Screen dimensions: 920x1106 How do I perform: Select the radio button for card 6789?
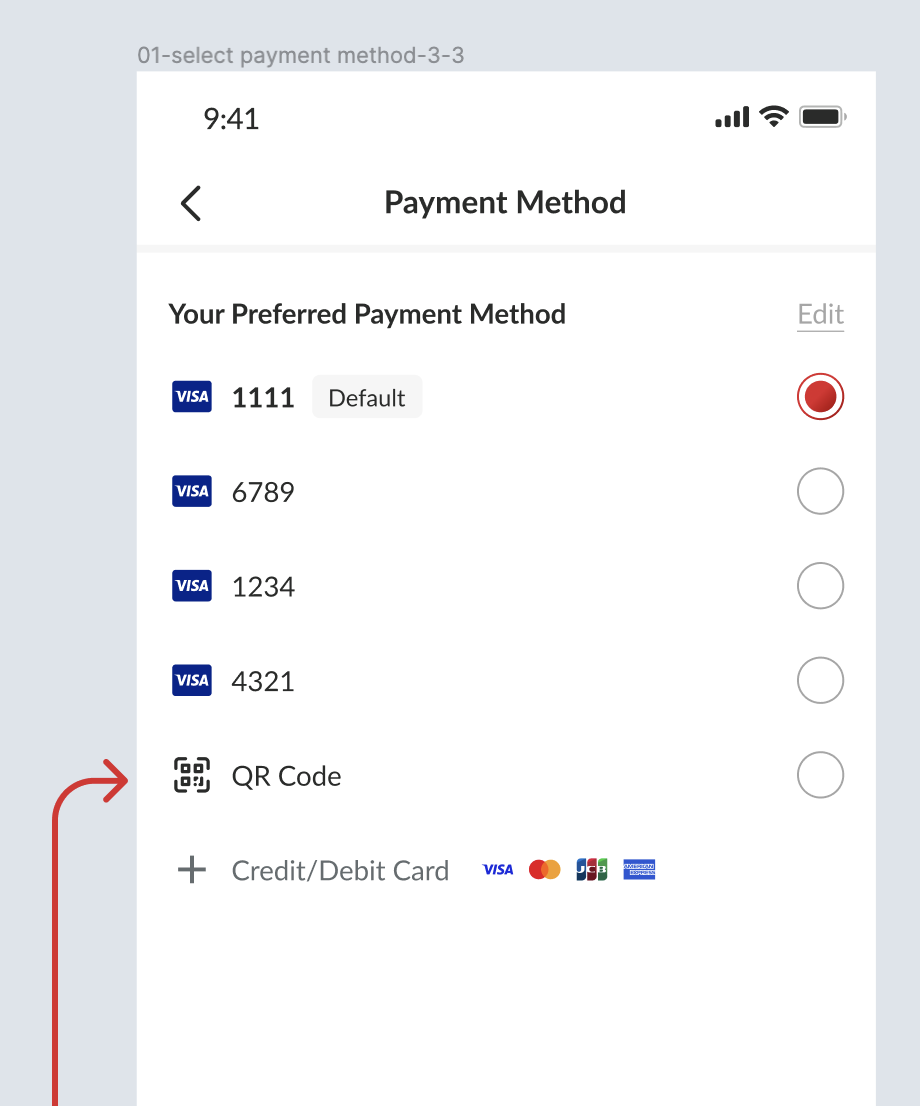(820, 491)
